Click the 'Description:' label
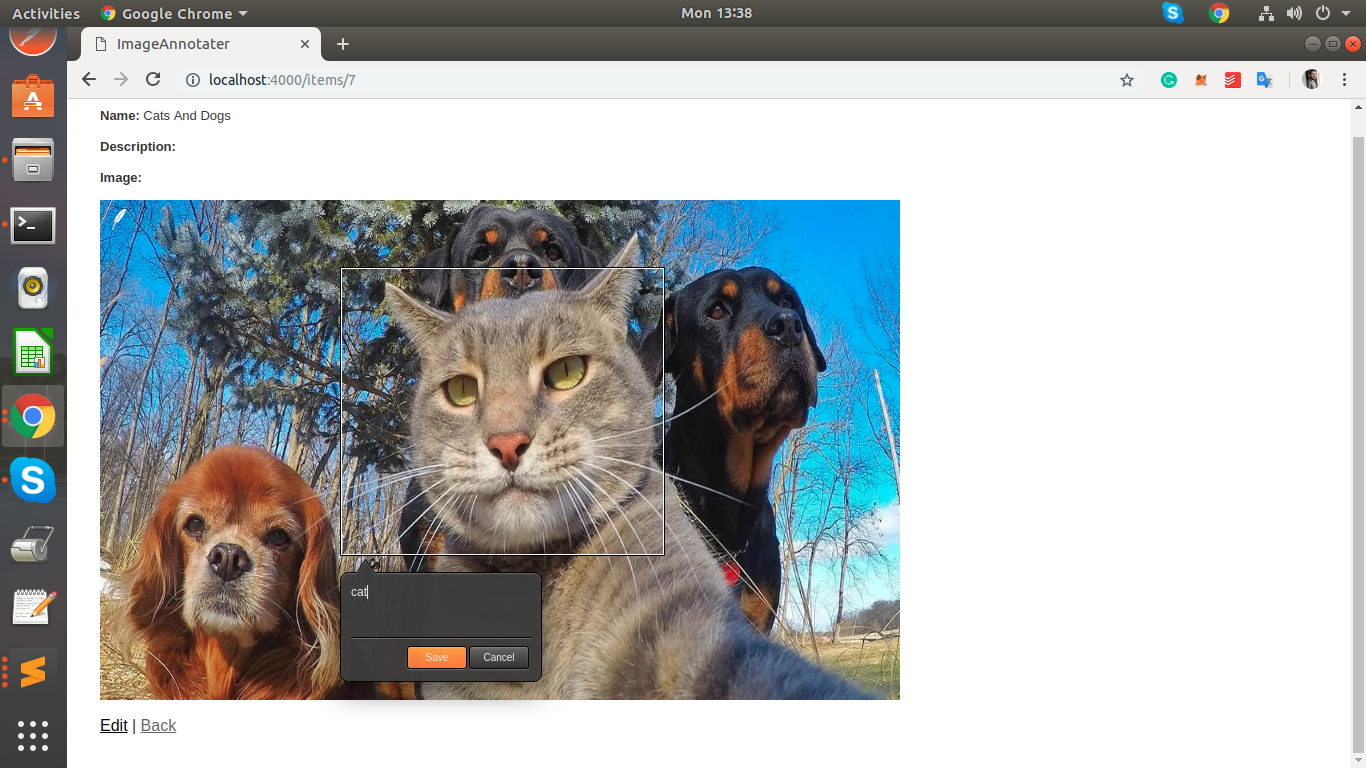This screenshot has height=768, width=1366. coord(138,146)
